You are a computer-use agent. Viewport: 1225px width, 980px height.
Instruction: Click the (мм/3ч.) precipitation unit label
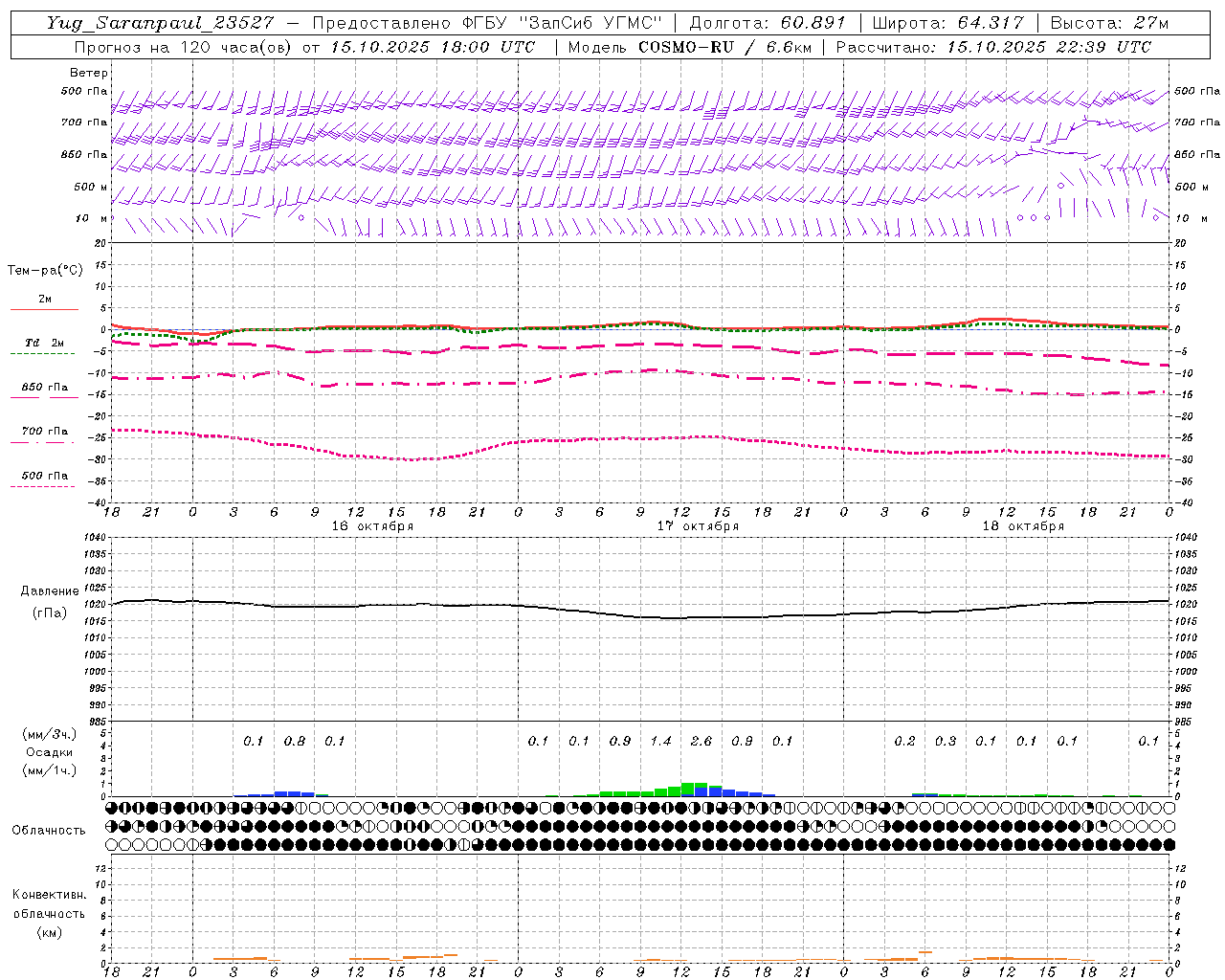coord(49,734)
